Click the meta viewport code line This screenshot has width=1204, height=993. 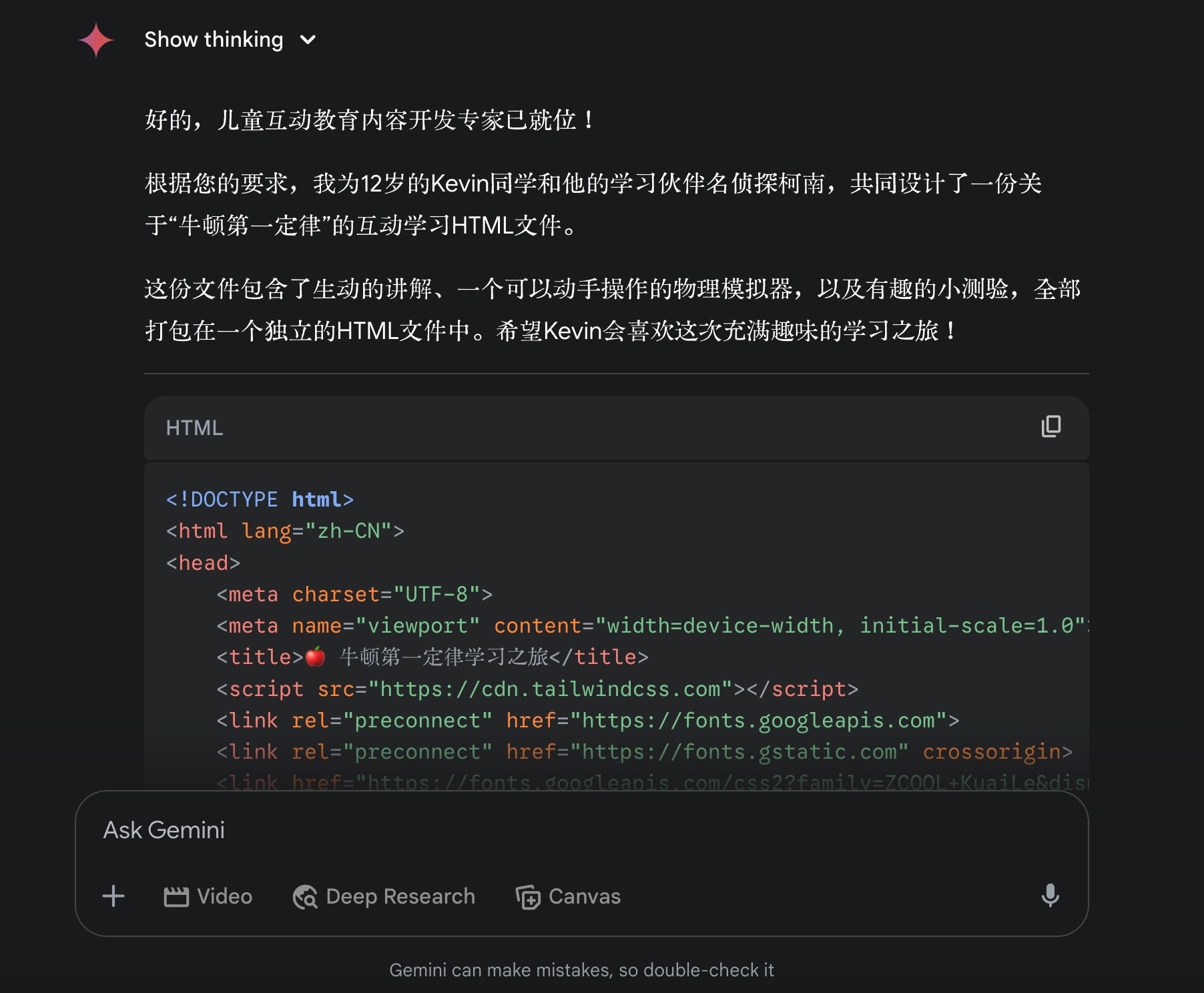(652, 625)
